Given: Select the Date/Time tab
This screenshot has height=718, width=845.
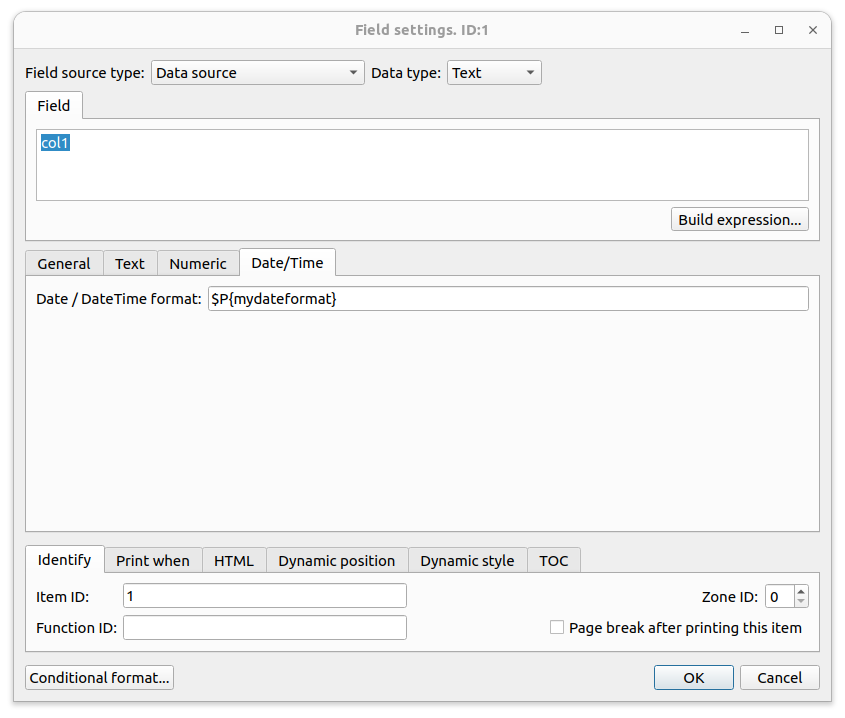Looking at the screenshot, I should coord(287,263).
